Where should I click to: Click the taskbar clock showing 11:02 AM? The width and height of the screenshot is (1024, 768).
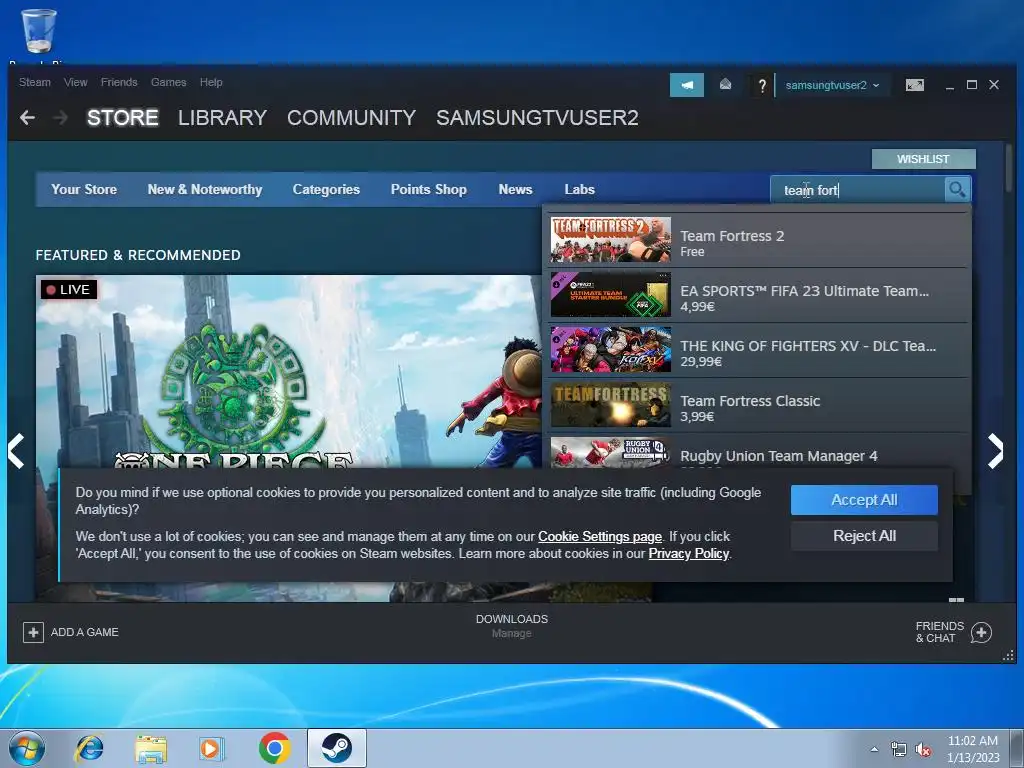(973, 749)
